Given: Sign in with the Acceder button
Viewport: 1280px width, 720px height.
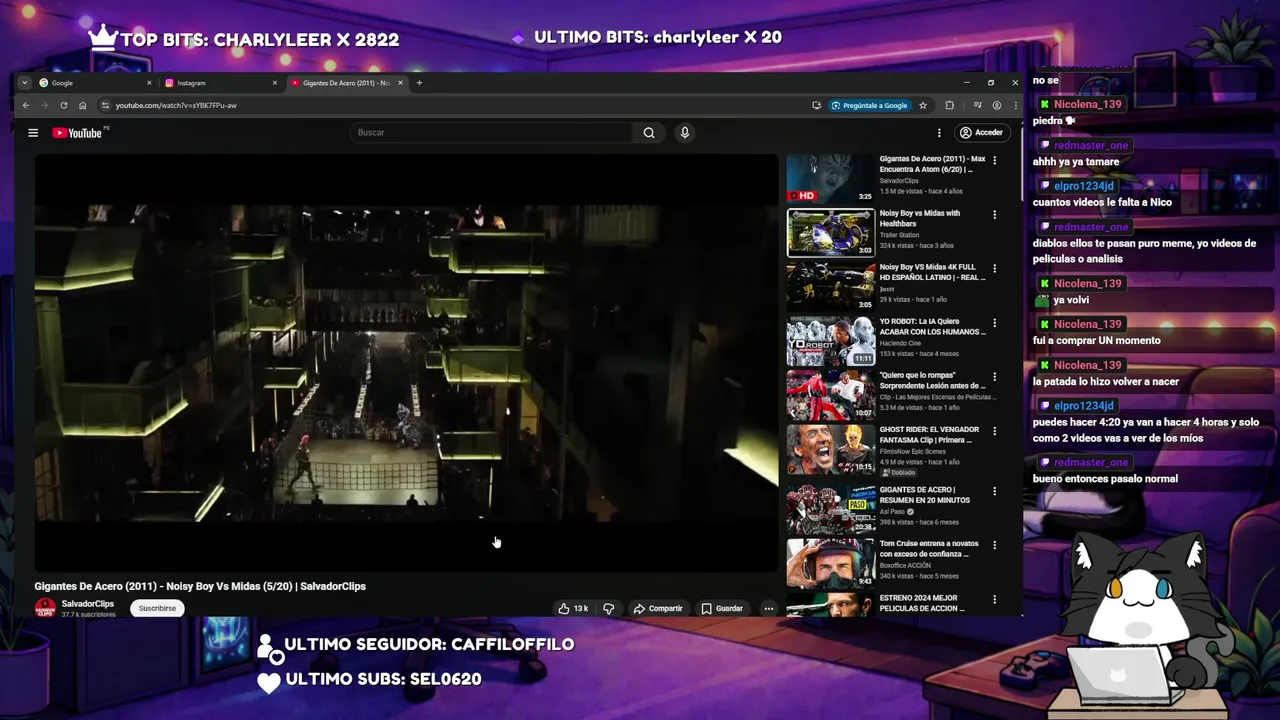Looking at the screenshot, I should click(981, 133).
